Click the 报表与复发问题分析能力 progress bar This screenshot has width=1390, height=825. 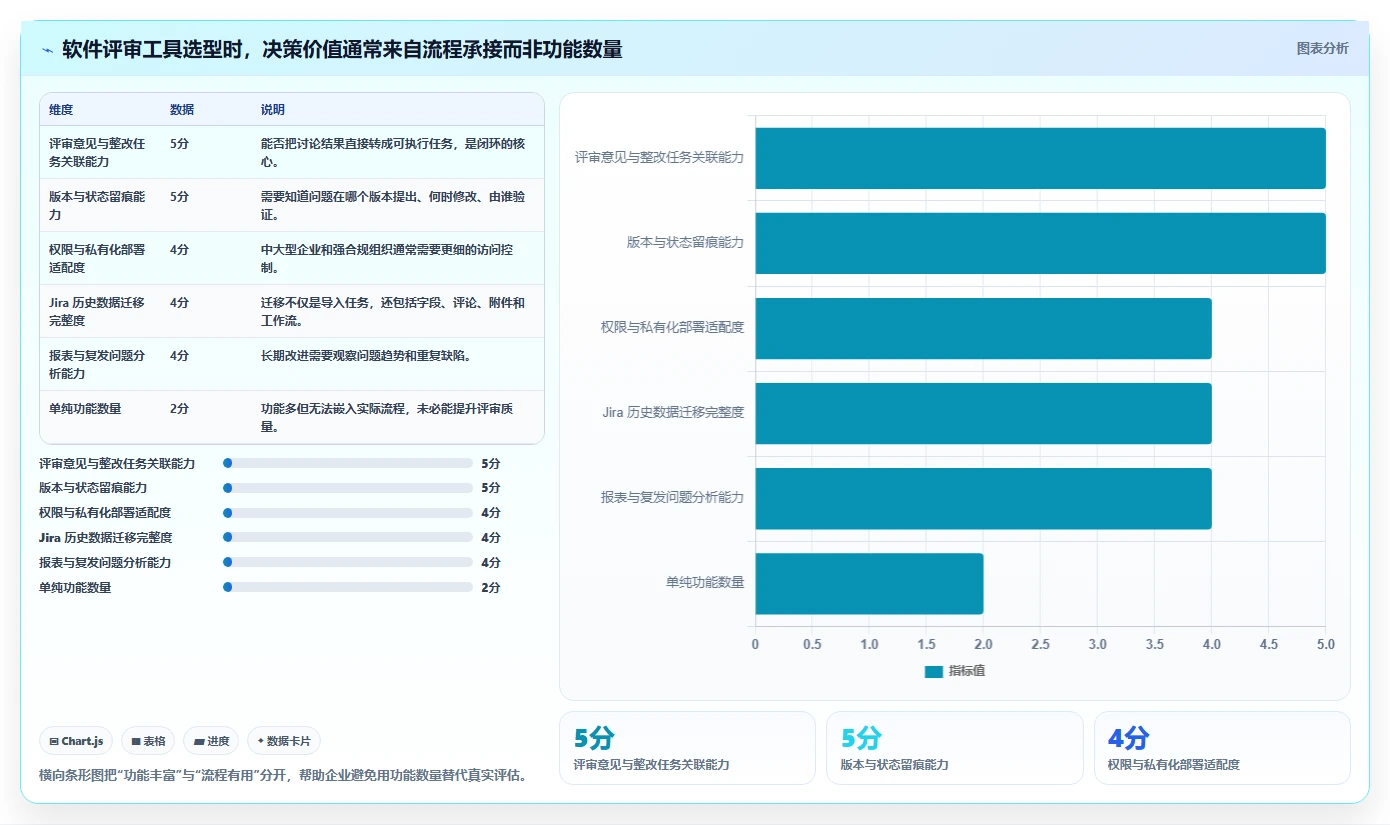coord(348,563)
